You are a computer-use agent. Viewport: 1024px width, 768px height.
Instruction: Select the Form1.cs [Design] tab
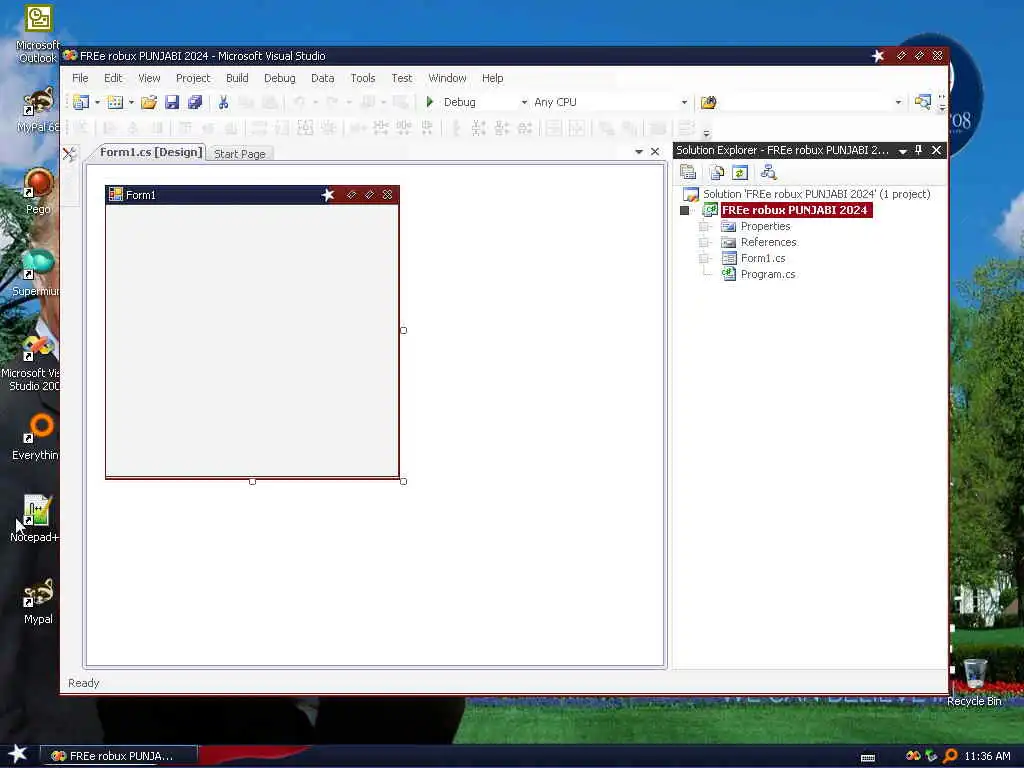pos(151,152)
